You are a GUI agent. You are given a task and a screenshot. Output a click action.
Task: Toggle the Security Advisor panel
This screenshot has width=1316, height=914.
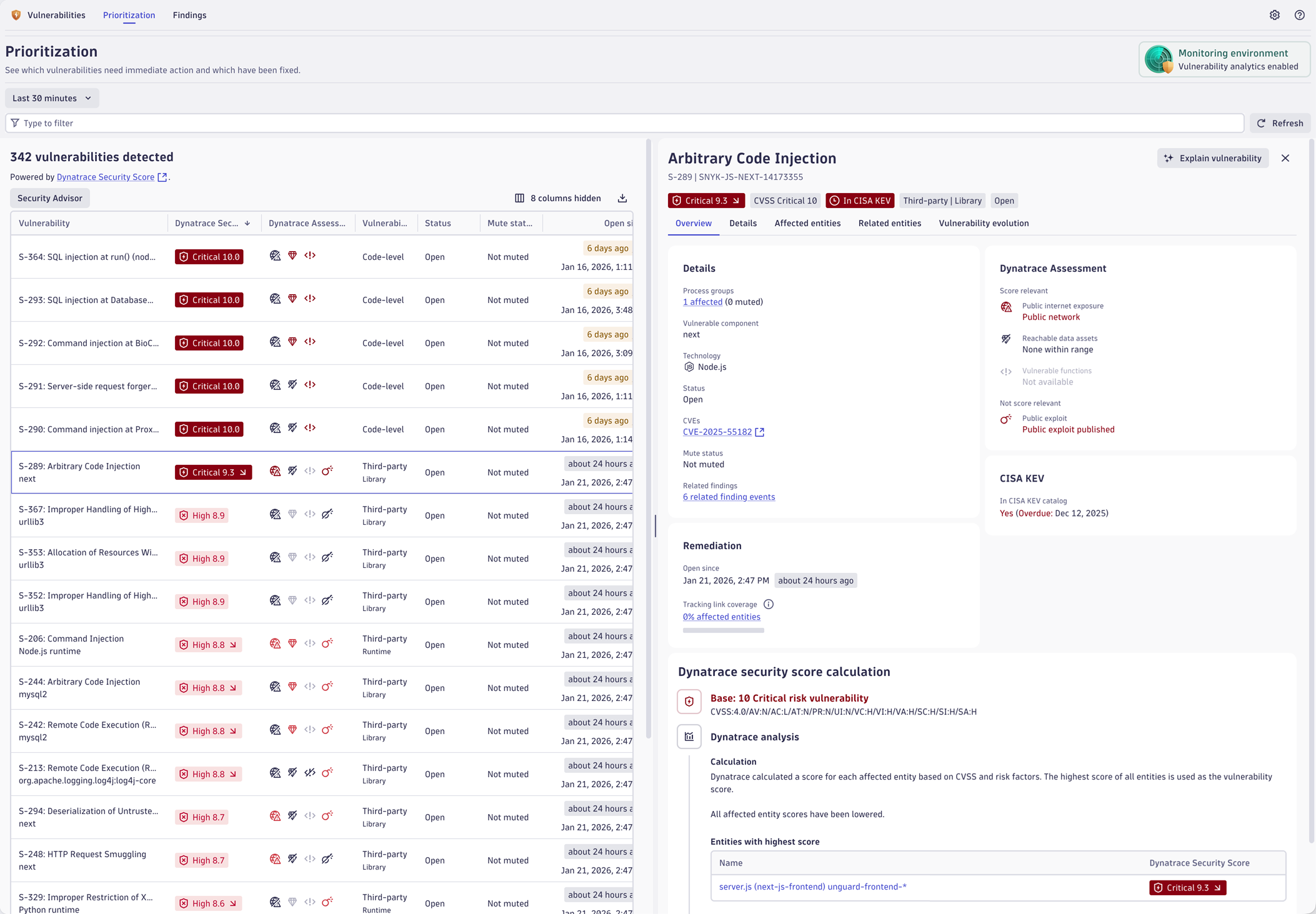click(x=49, y=198)
